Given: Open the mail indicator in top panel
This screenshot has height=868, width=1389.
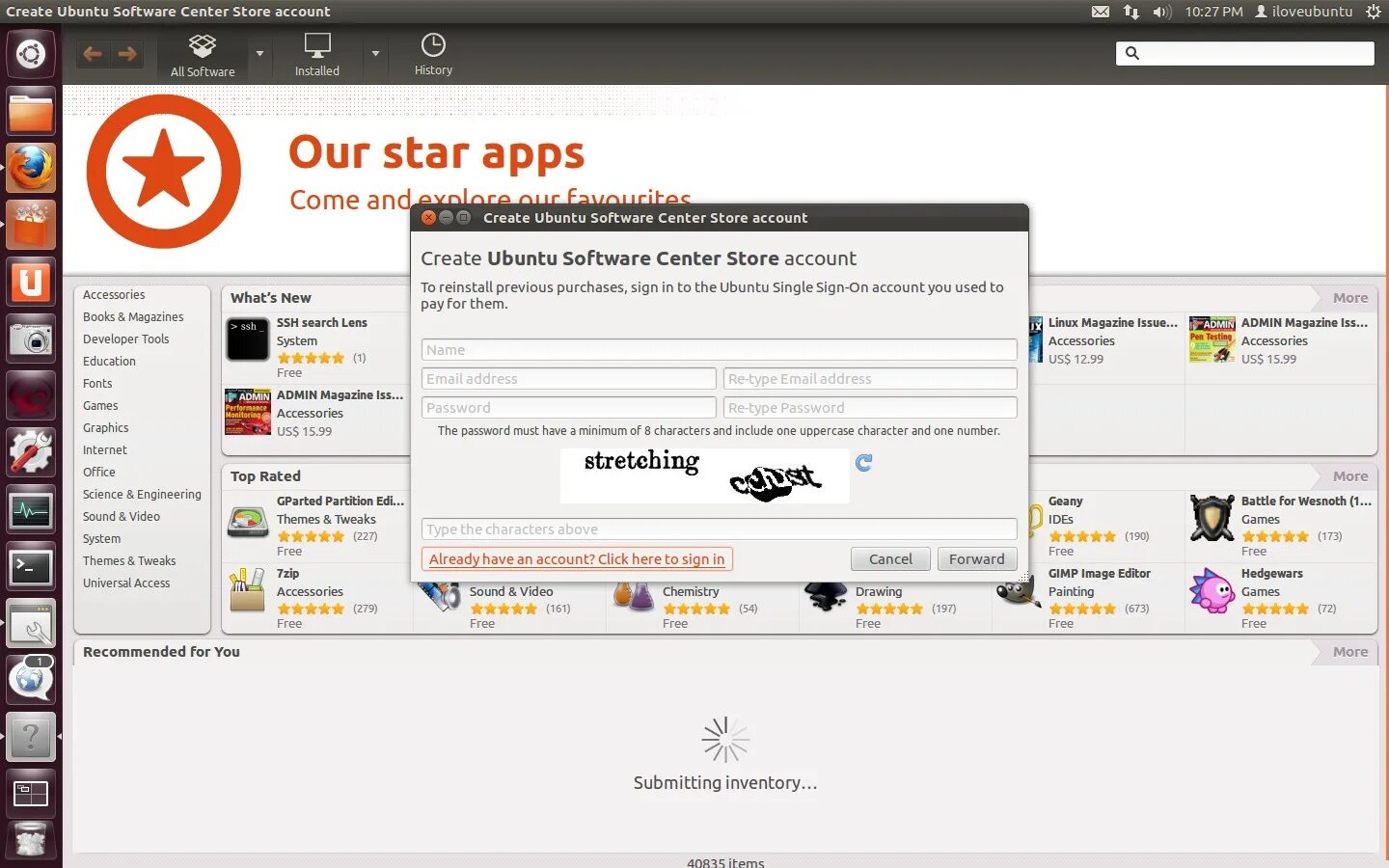Looking at the screenshot, I should click(x=1101, y=12).
